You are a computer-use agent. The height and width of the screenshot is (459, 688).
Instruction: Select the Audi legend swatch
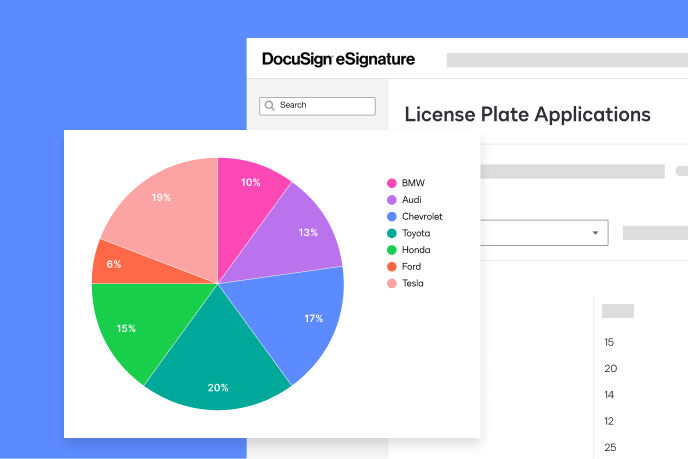(x=392, y=200)
